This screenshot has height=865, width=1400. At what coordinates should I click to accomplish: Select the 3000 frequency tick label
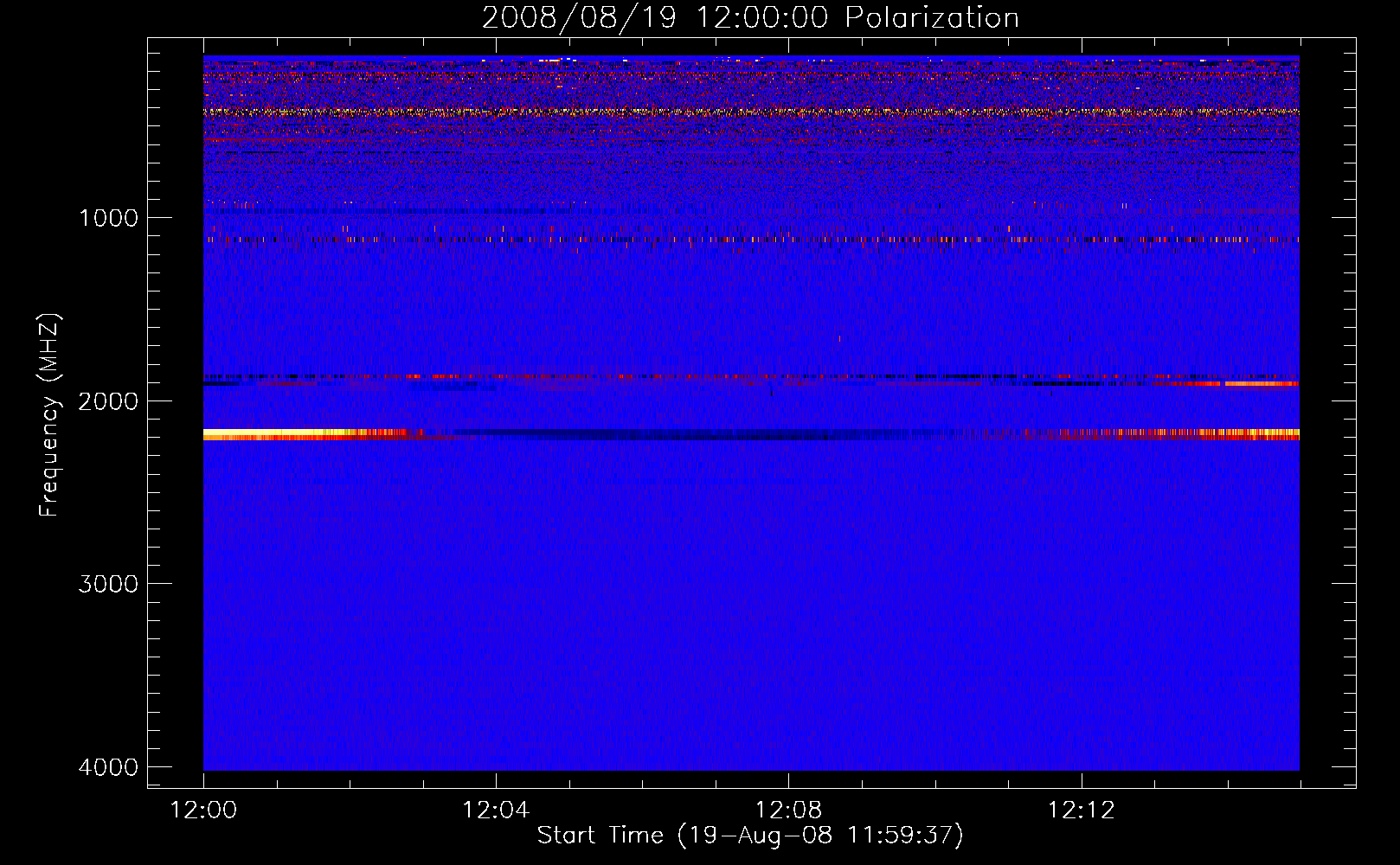pyautogui.click(x=108, y=584)
